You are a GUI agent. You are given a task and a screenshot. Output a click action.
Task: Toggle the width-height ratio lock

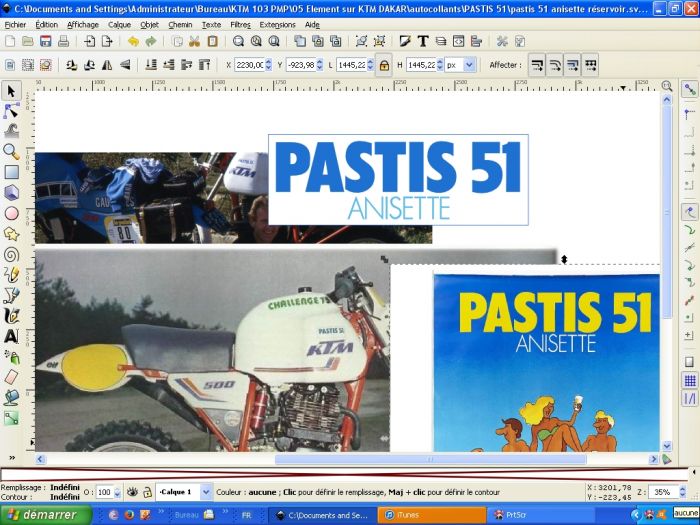383,65
